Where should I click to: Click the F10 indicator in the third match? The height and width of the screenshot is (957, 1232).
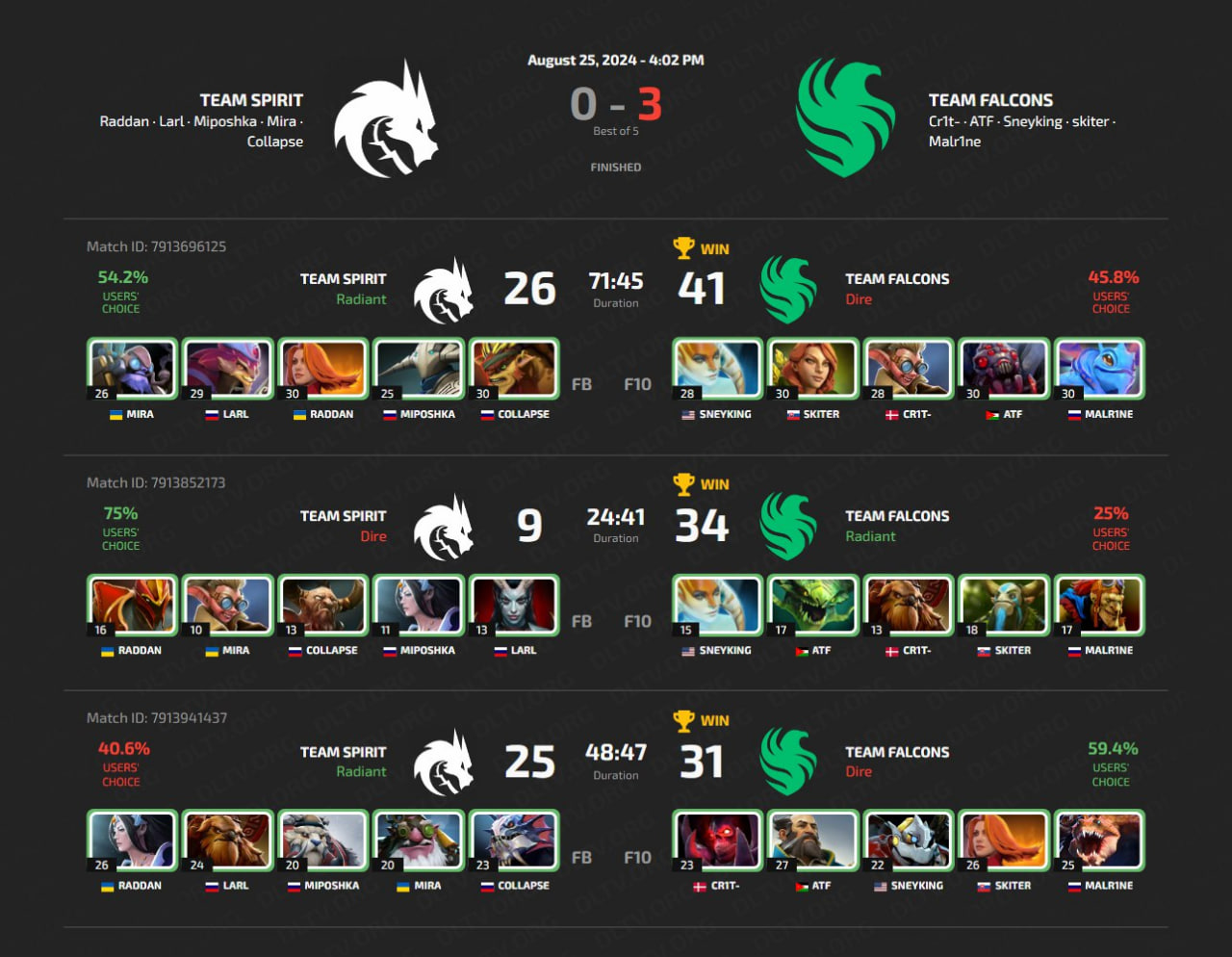coord(637,857)
